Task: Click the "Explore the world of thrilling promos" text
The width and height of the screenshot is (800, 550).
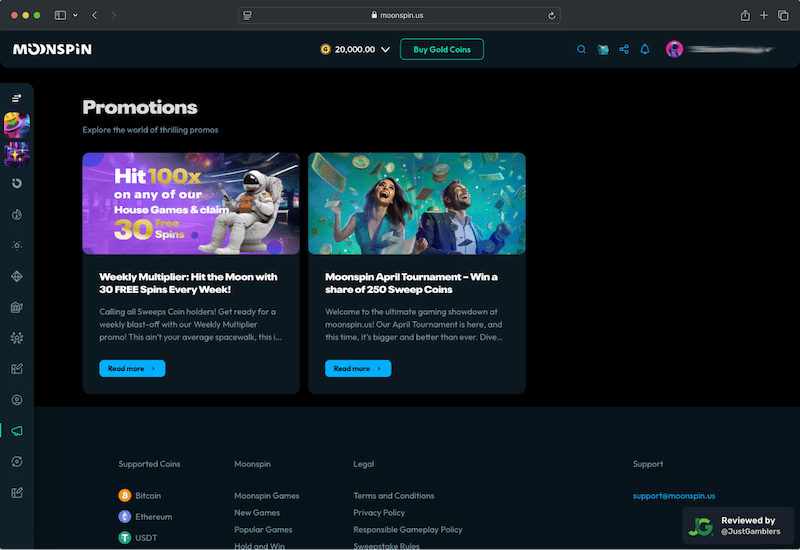Action: point(151,130)
